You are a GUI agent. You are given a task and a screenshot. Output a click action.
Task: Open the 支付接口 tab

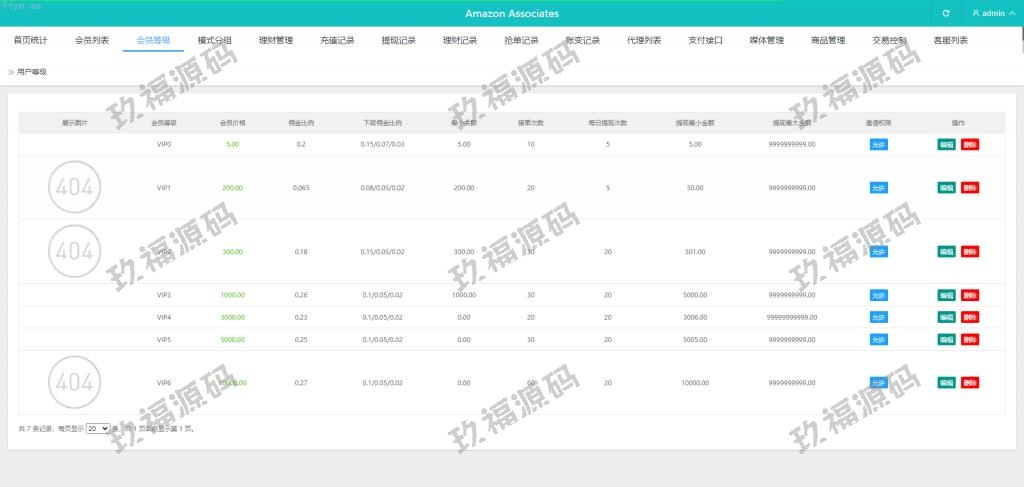705,41
